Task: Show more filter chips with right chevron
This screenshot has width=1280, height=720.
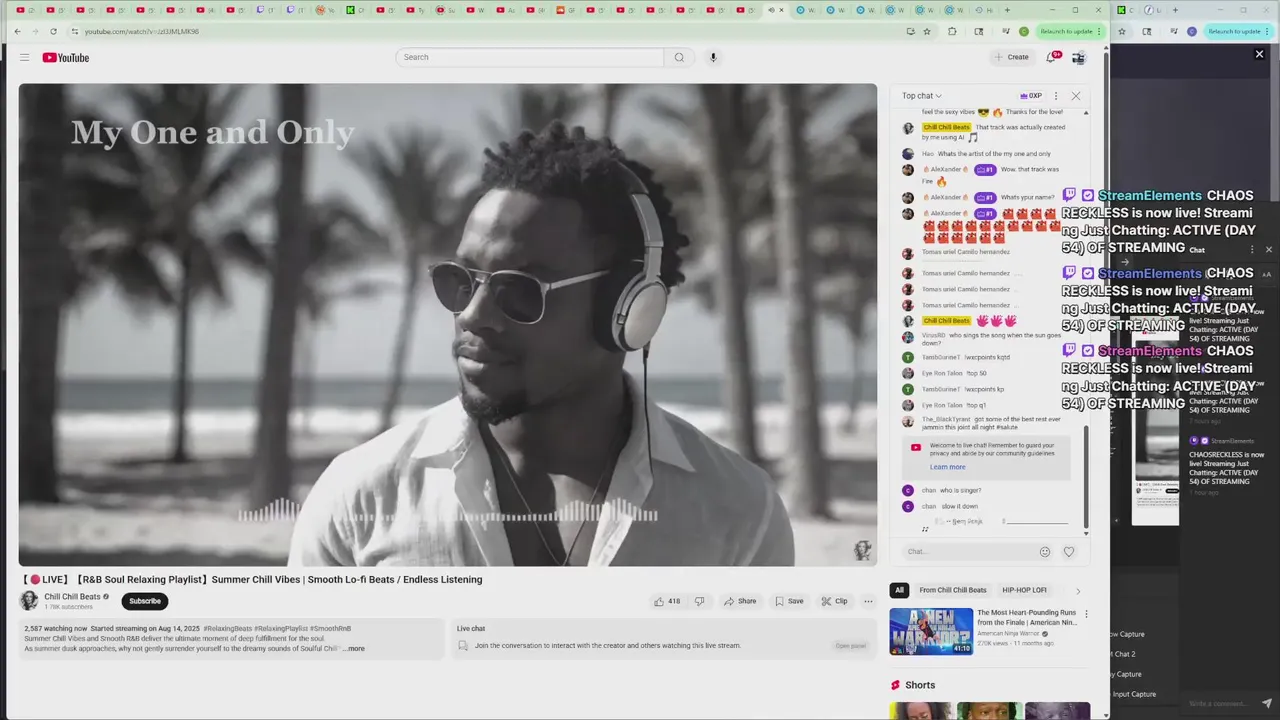Action: pyautogui.click(x=1078, y=590)
